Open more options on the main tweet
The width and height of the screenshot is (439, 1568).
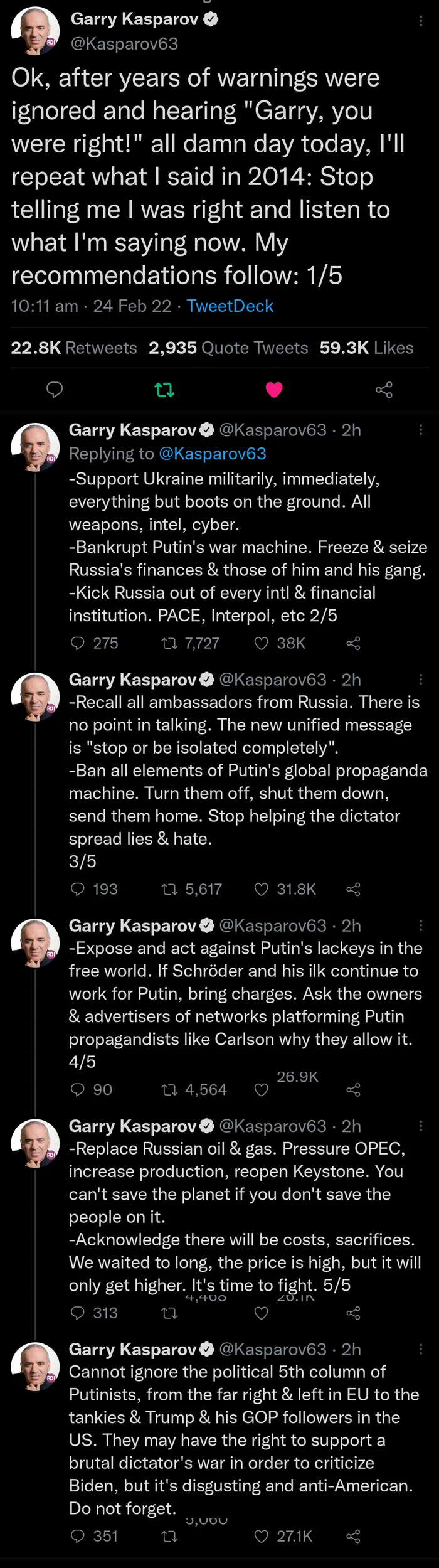(420, 21)
